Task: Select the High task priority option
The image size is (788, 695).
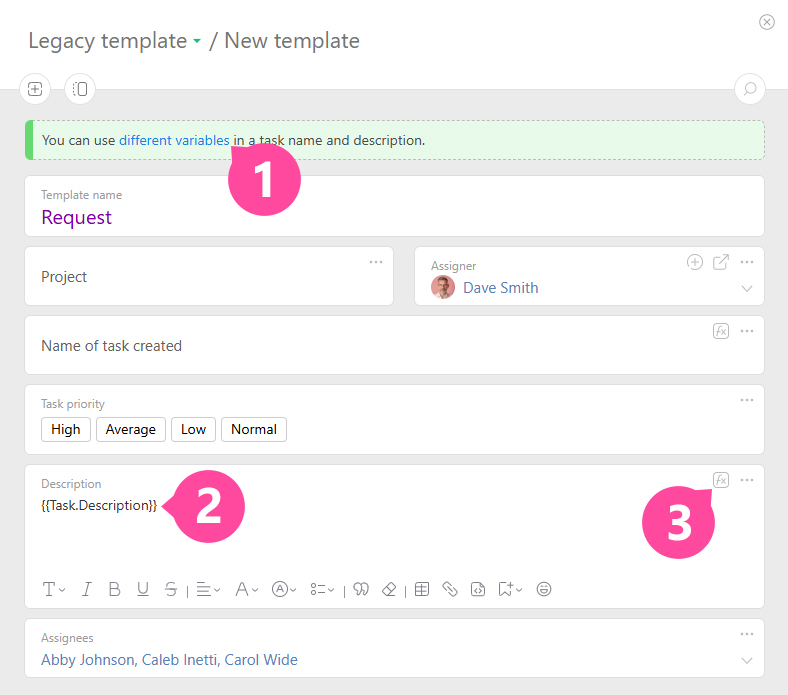Action: (x=66, y=429)
